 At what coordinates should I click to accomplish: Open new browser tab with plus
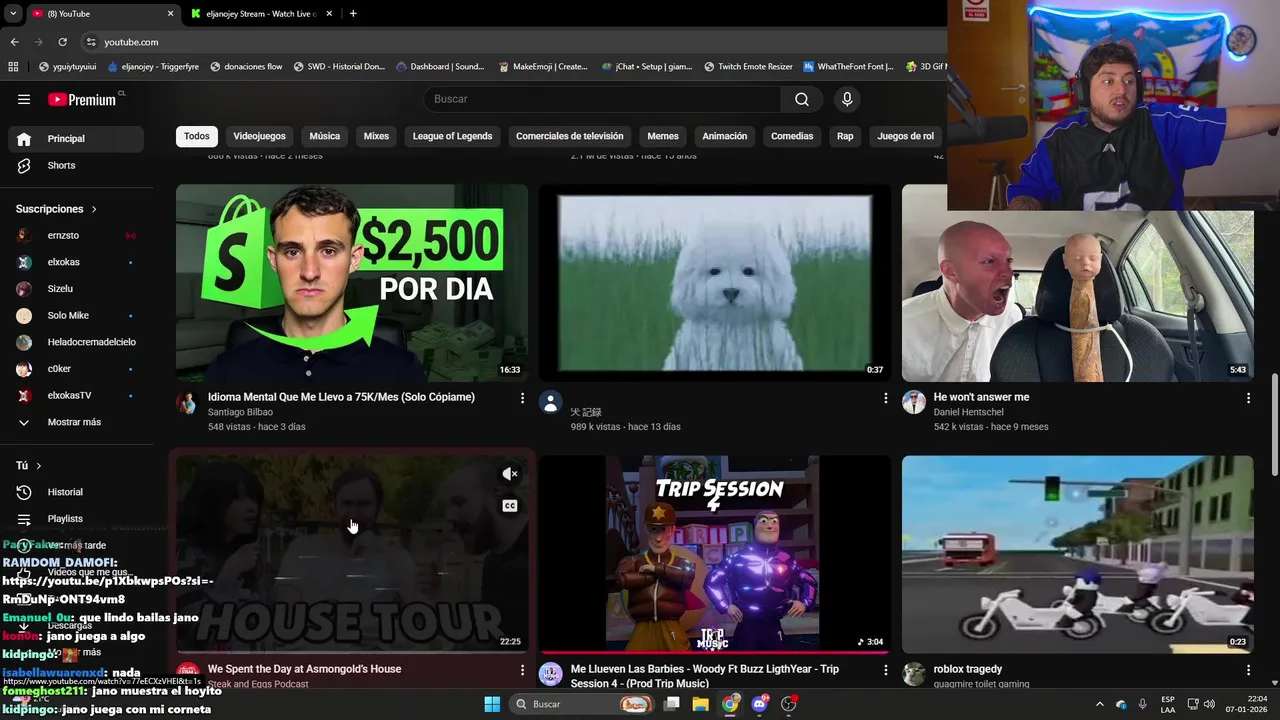click(x=353, y=14)
